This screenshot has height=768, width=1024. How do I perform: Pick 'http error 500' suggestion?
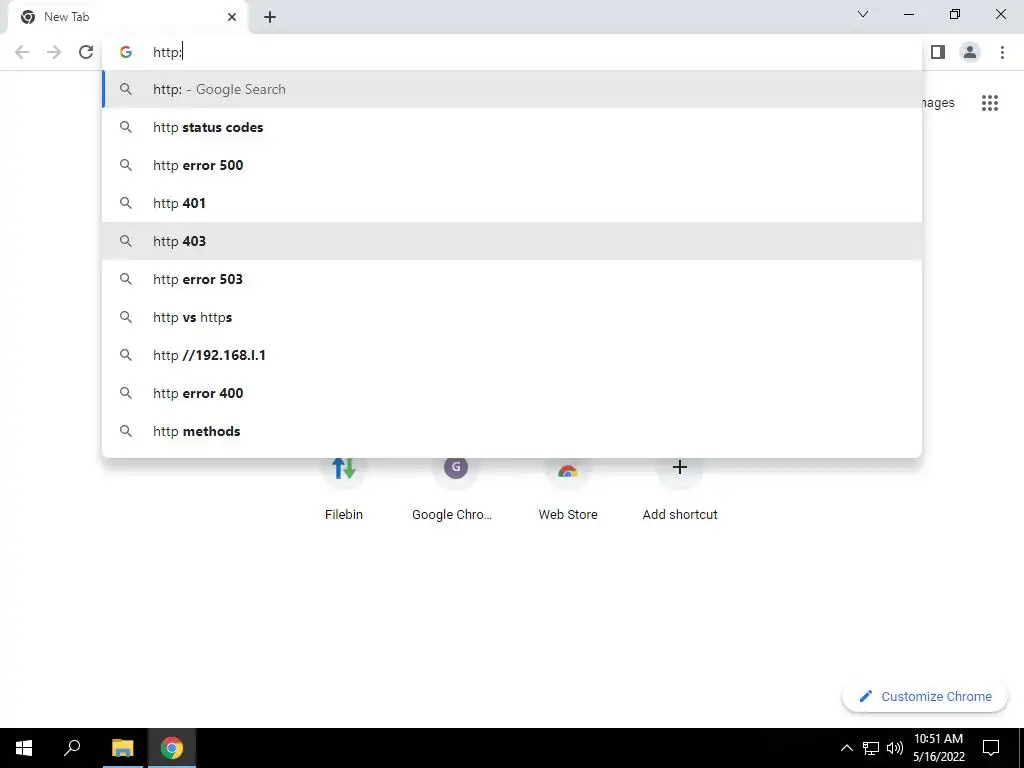[x=512, y=165]
